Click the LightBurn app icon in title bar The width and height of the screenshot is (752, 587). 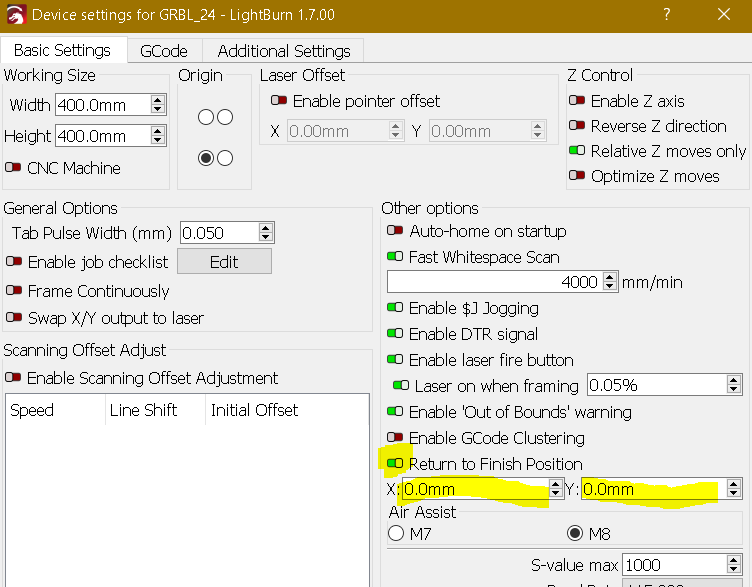click(x=16, y=15)
